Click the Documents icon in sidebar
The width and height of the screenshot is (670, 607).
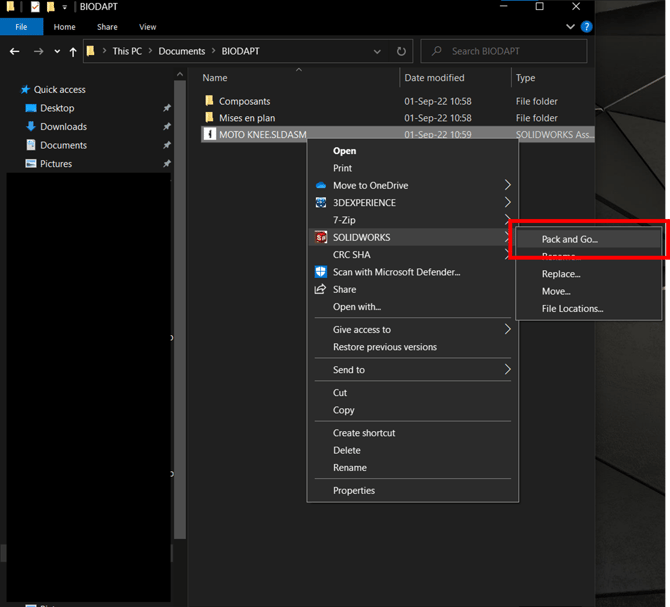[31, 145]
